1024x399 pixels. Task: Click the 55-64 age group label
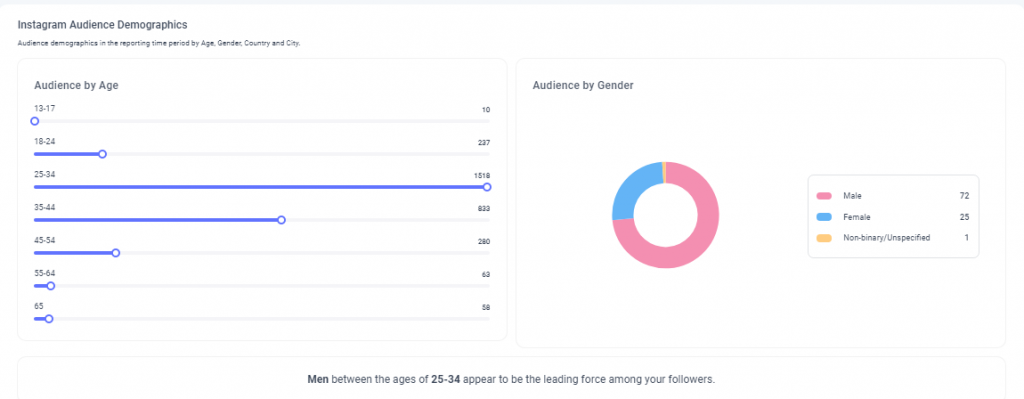(x=44, y=273)
